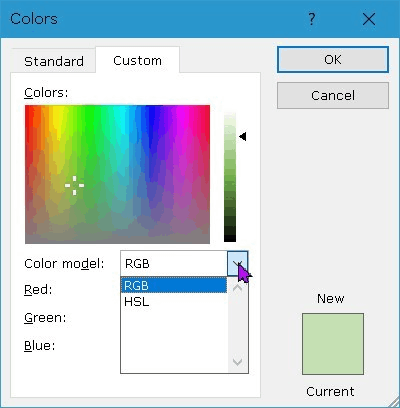
Task: Click the Green label
Action: [45, 318]
